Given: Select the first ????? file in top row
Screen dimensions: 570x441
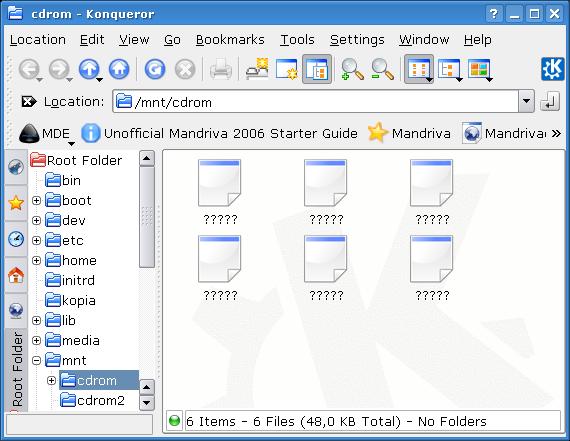Looking at the screenshot, I should [220, 192].
